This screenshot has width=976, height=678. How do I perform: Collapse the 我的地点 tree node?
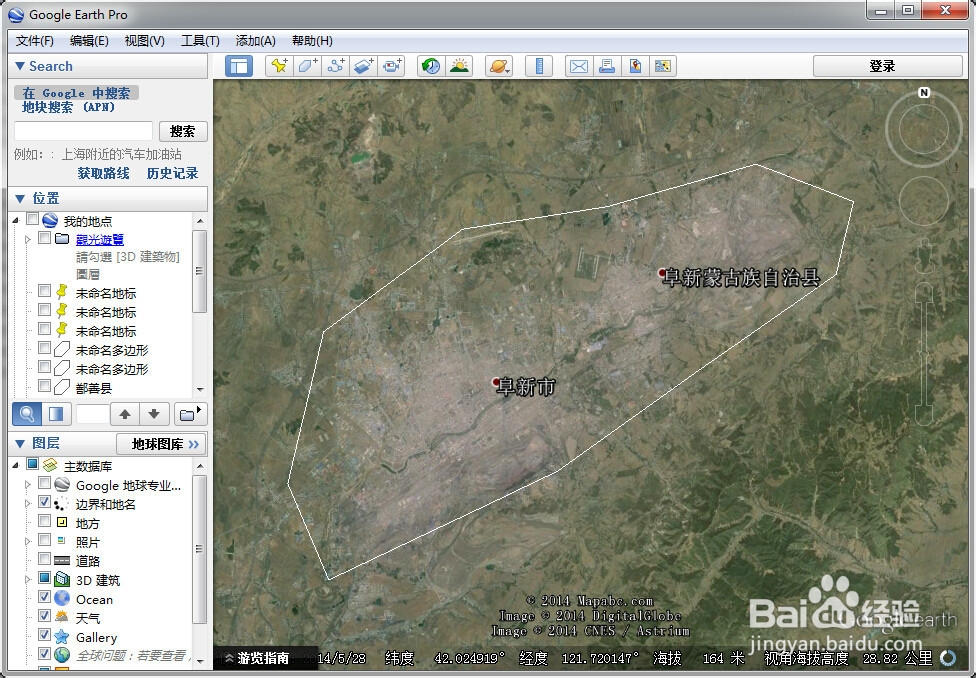click(16, 220)
